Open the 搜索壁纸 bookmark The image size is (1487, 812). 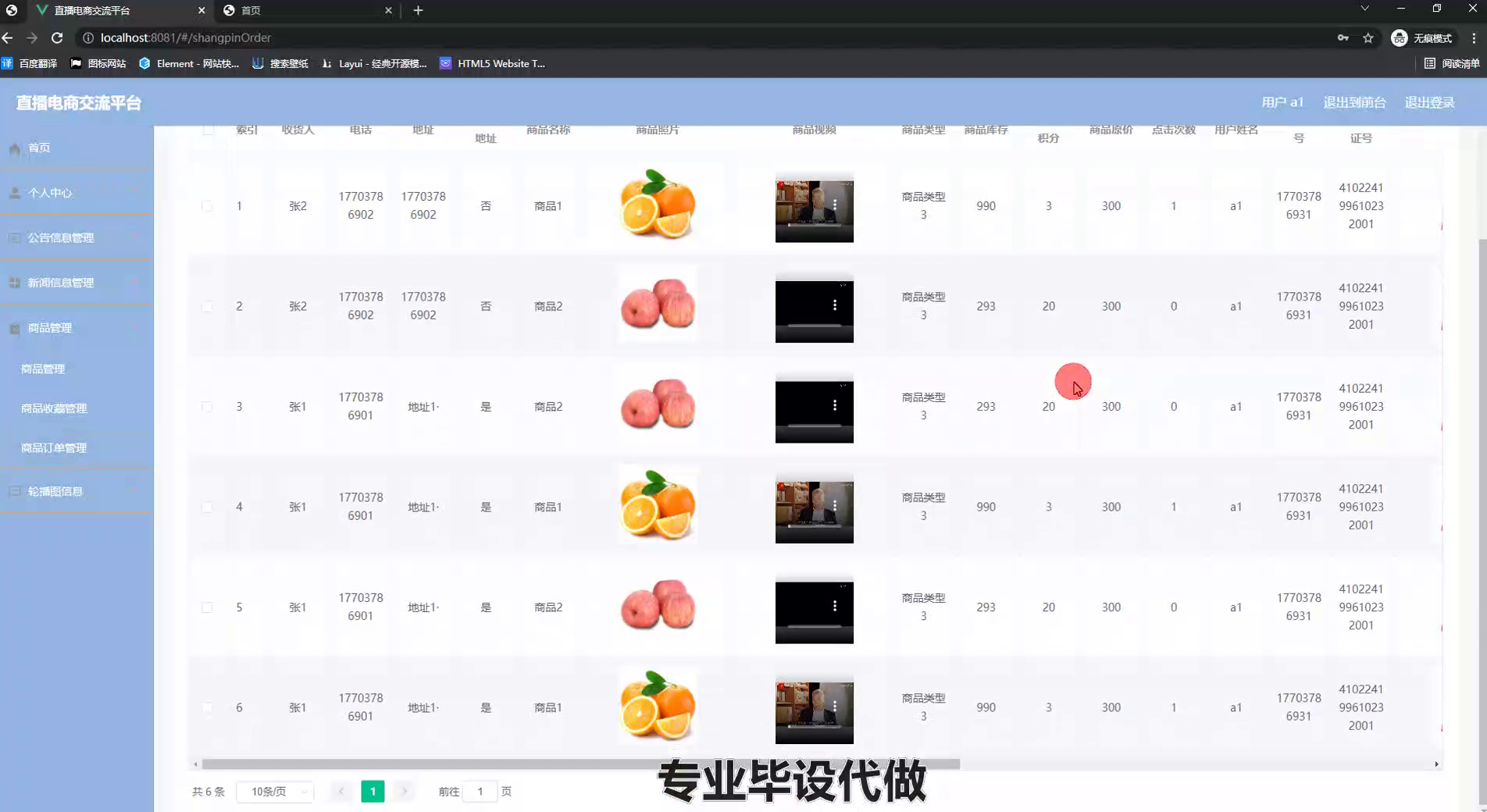tap(280, 63)
